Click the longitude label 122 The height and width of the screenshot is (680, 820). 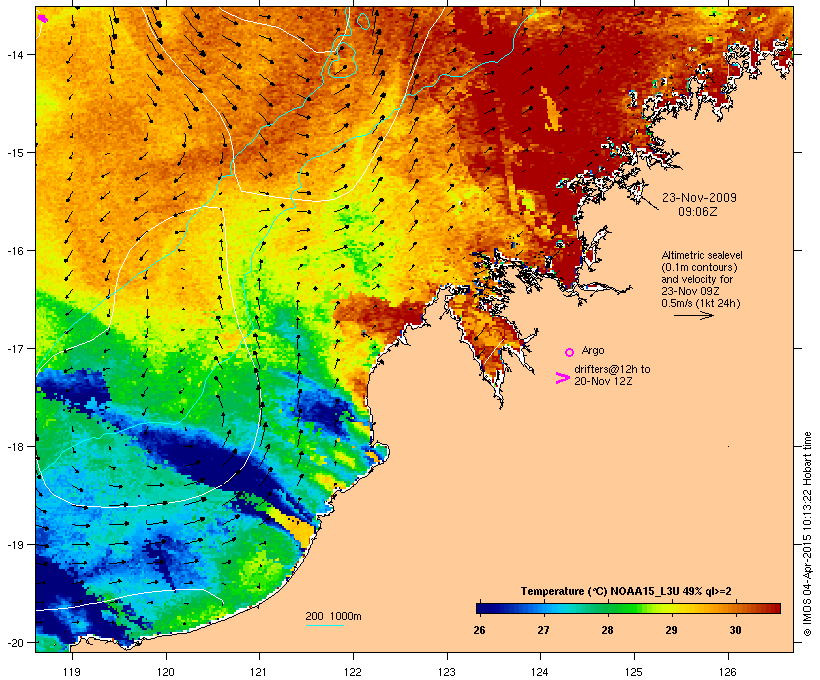353,672
